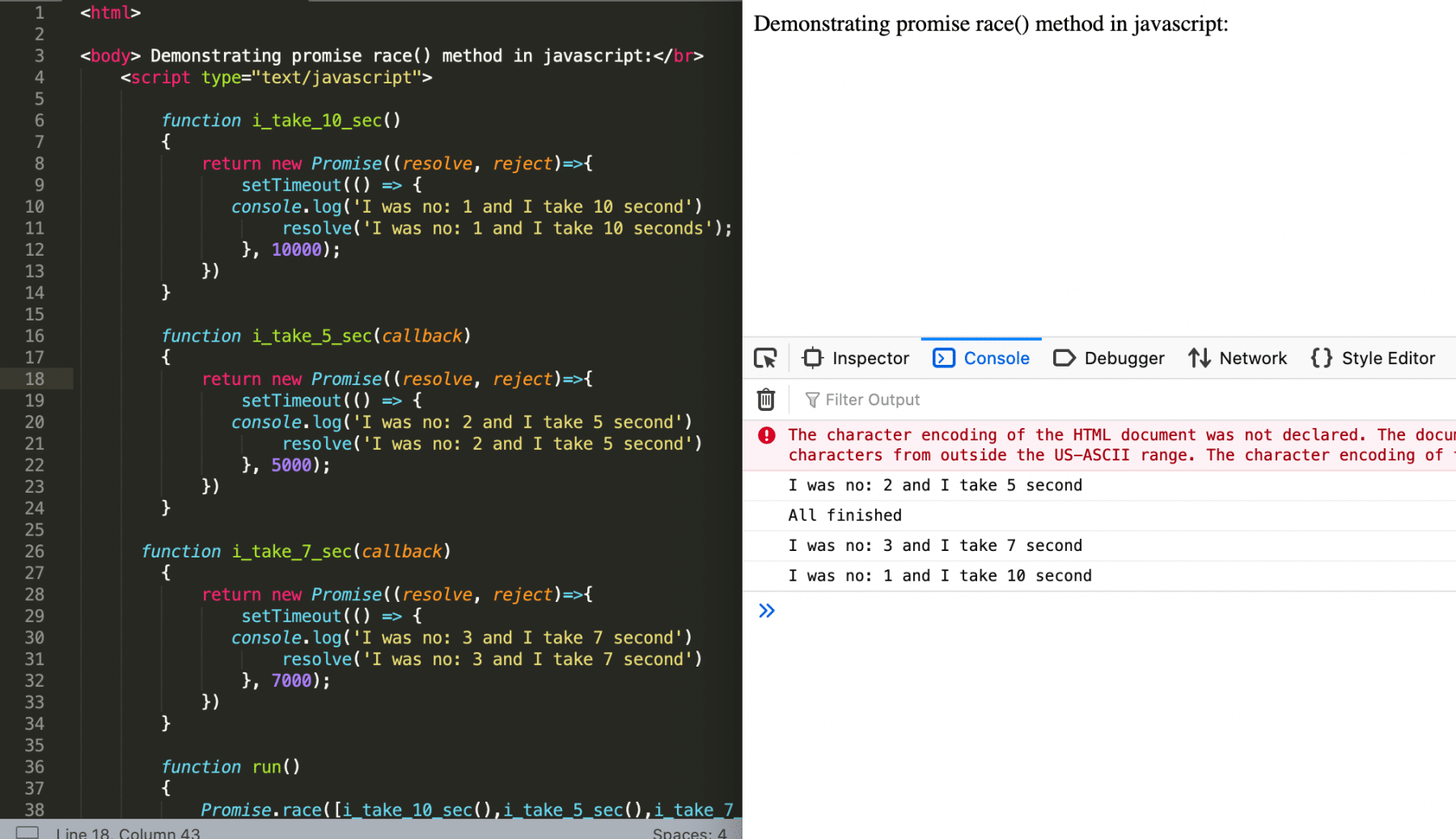Click the console prompt double-chevron
The image size is (1456, 839).
767,611
